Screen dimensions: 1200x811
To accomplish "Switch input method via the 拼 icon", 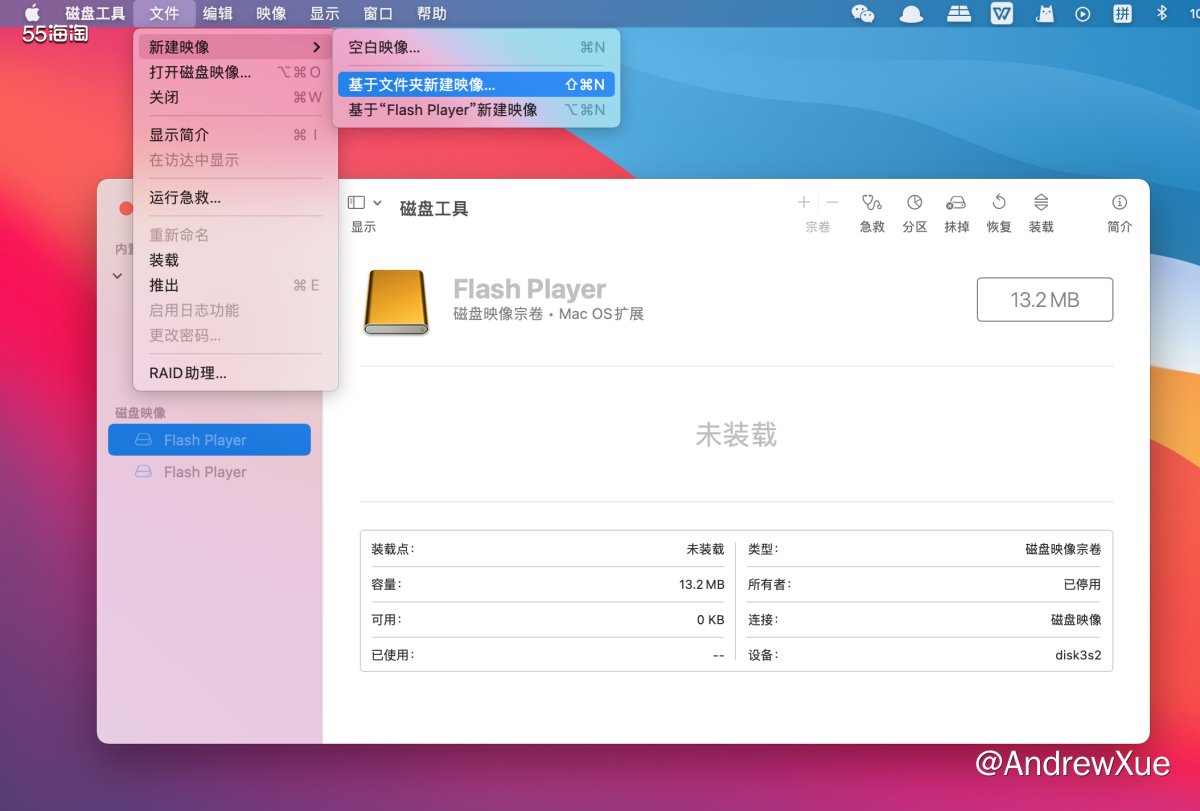I will point(1122,13).
